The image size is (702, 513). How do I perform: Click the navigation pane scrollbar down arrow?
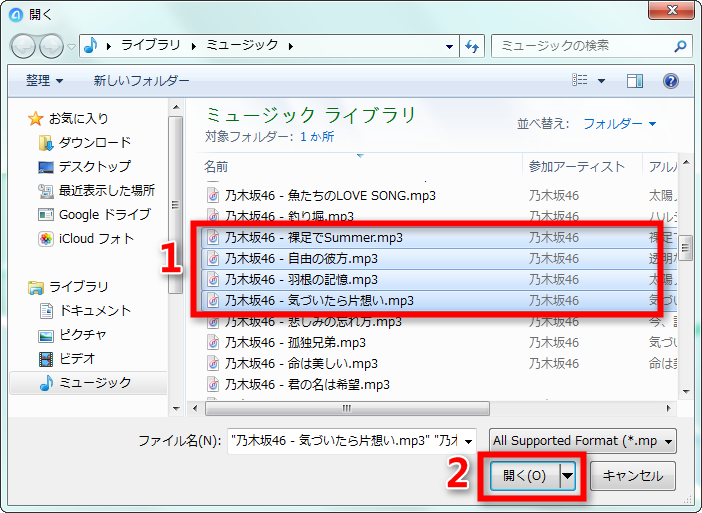(x=176, y=408)
